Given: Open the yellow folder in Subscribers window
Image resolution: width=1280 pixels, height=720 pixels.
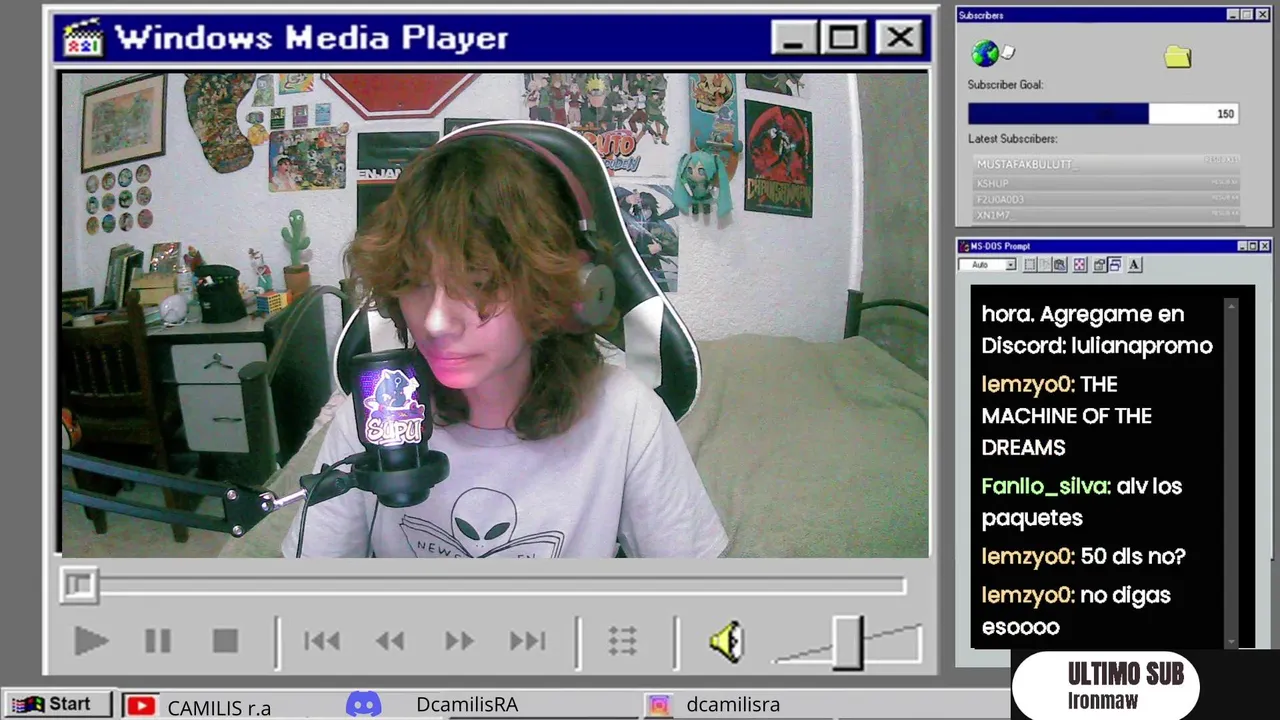Looking at the screenshot, I should coord(1178,56).
